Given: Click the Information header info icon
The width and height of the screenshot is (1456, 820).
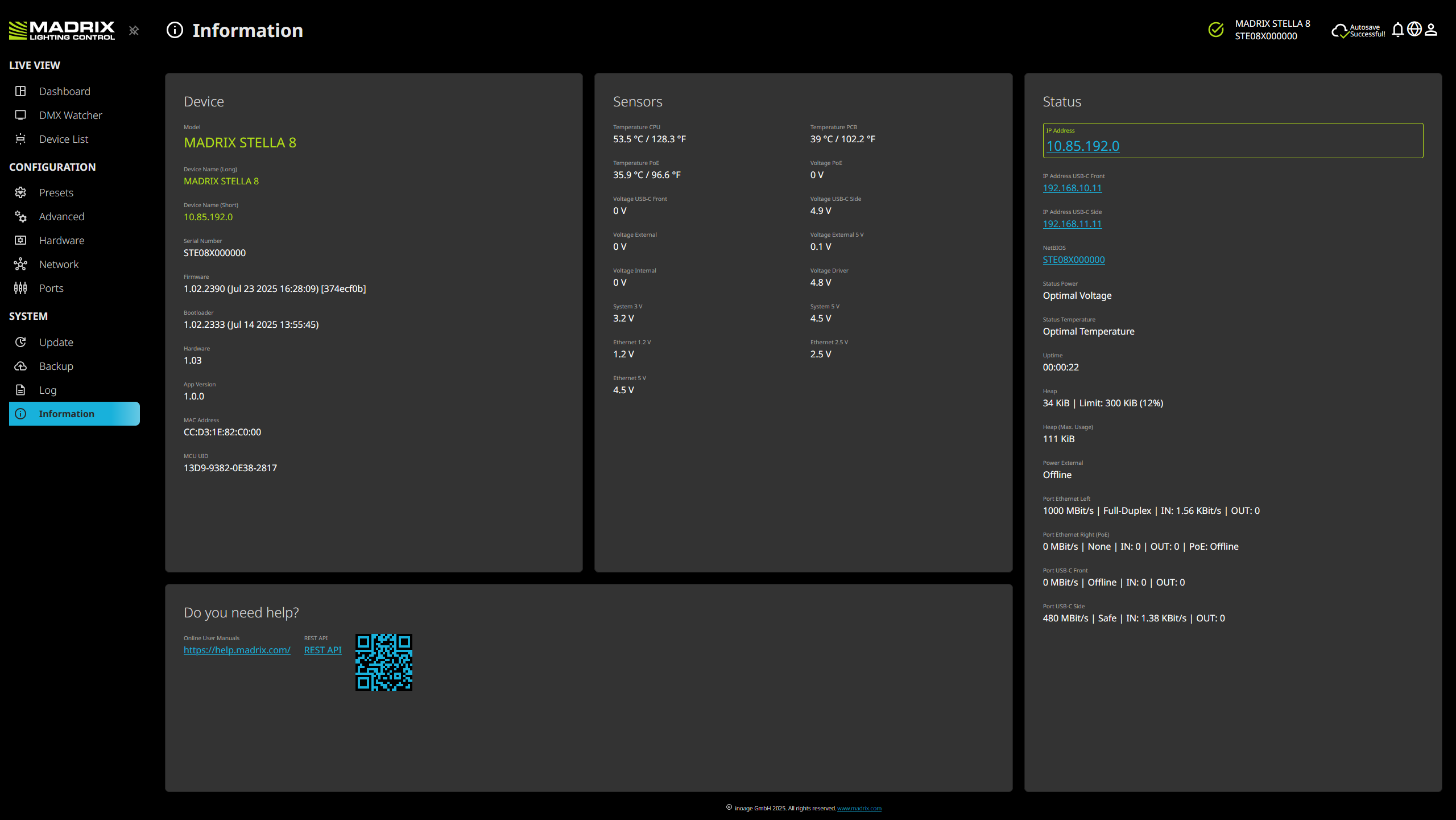Looking at the screenshot, I should click(175, 30).
